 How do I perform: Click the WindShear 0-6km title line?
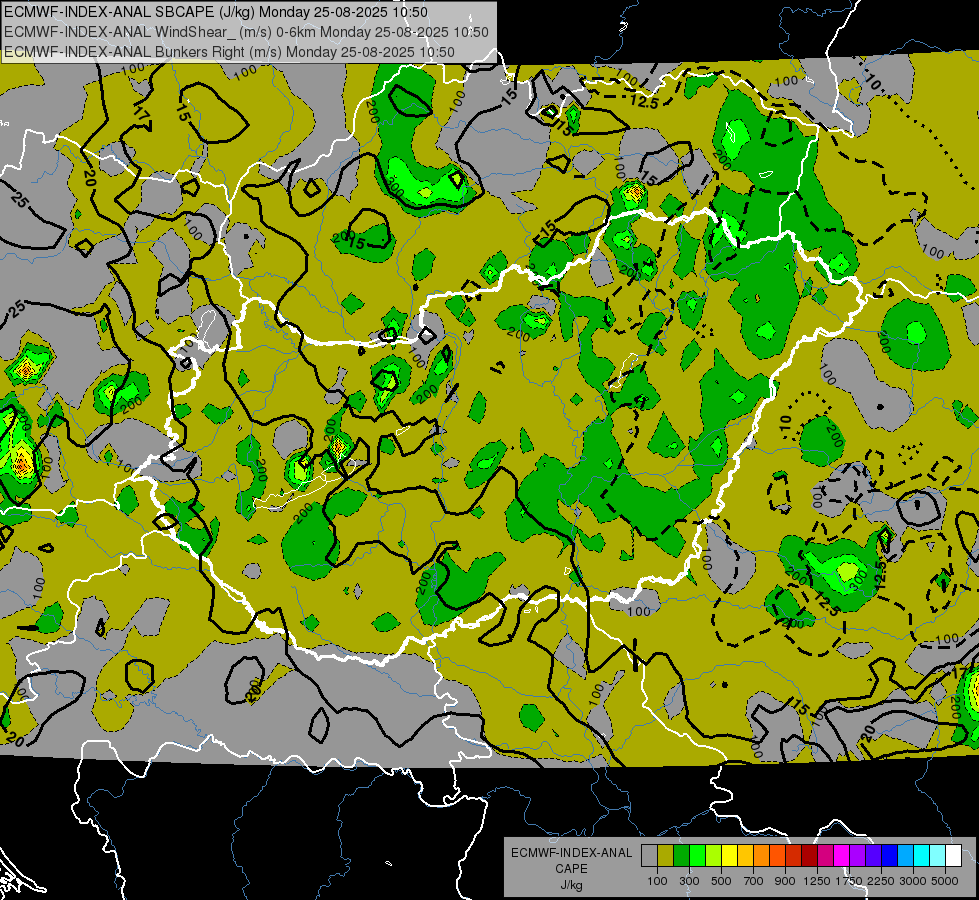coord(246,32)
